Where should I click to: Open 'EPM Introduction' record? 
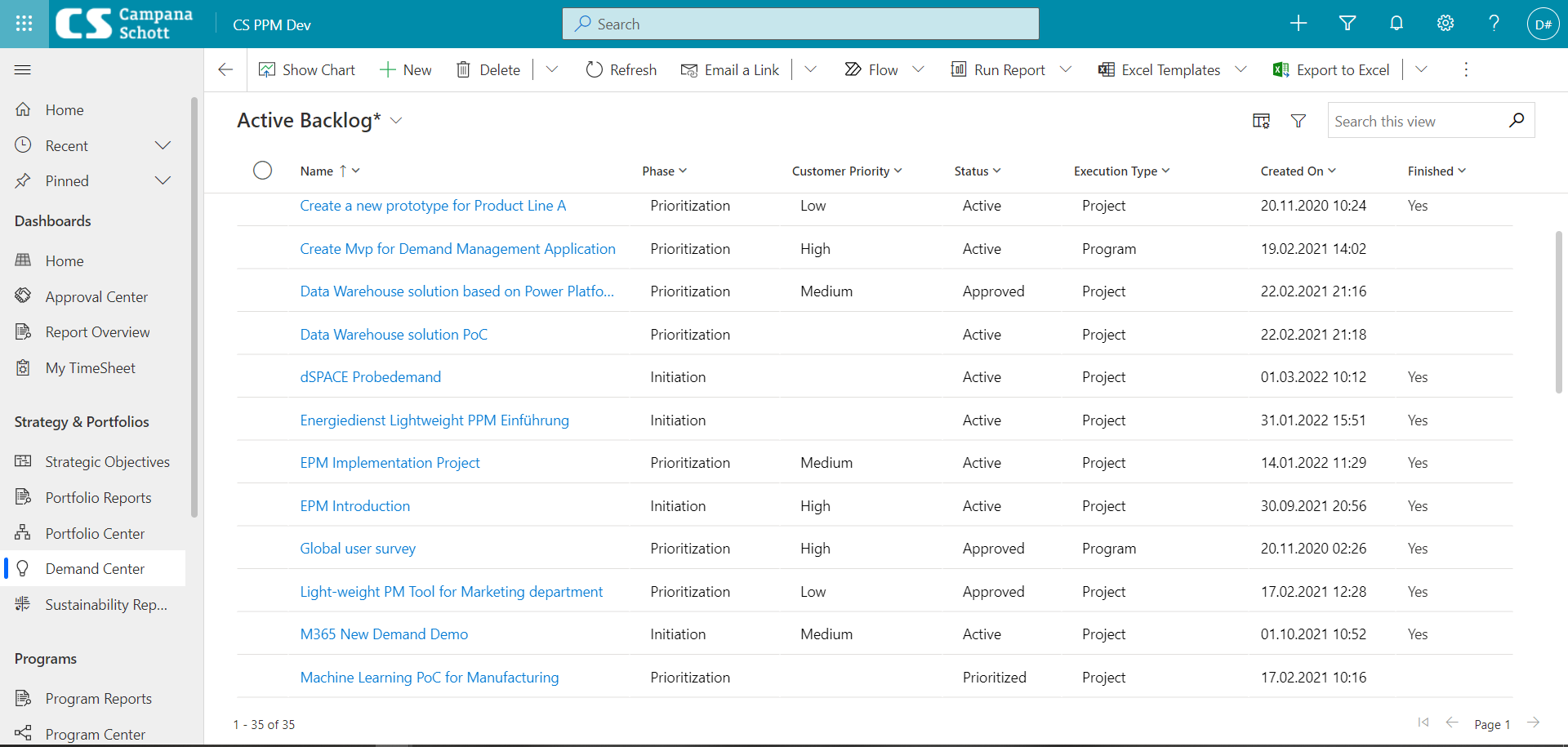354,505
